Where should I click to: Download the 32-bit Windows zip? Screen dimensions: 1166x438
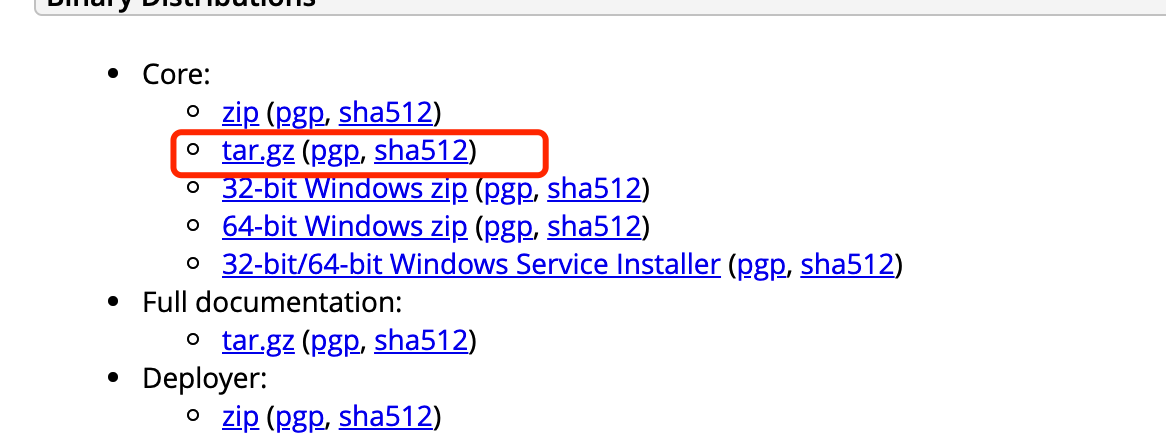[344, 189]
